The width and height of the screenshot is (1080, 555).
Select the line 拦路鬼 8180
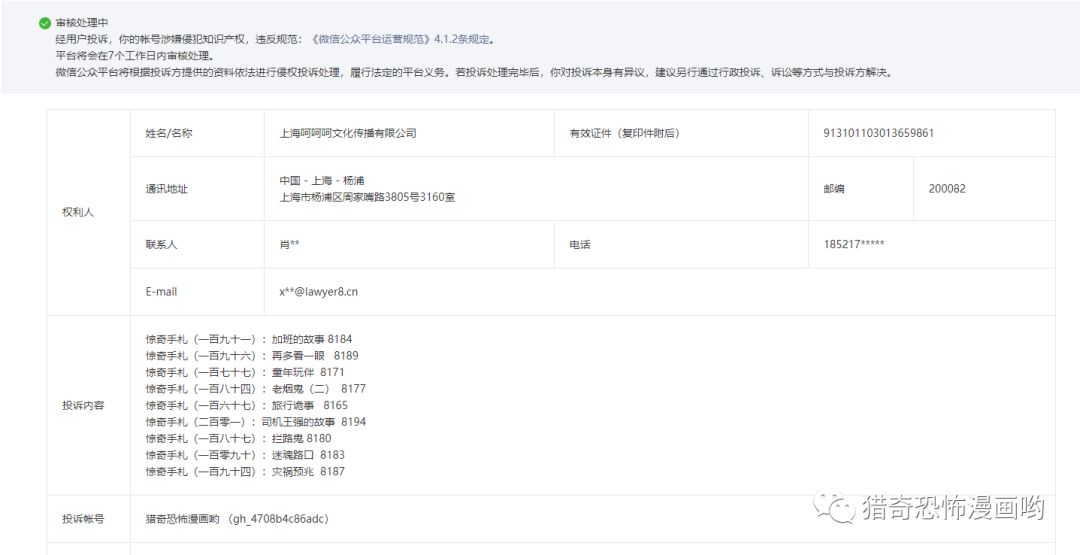point(238,438)
